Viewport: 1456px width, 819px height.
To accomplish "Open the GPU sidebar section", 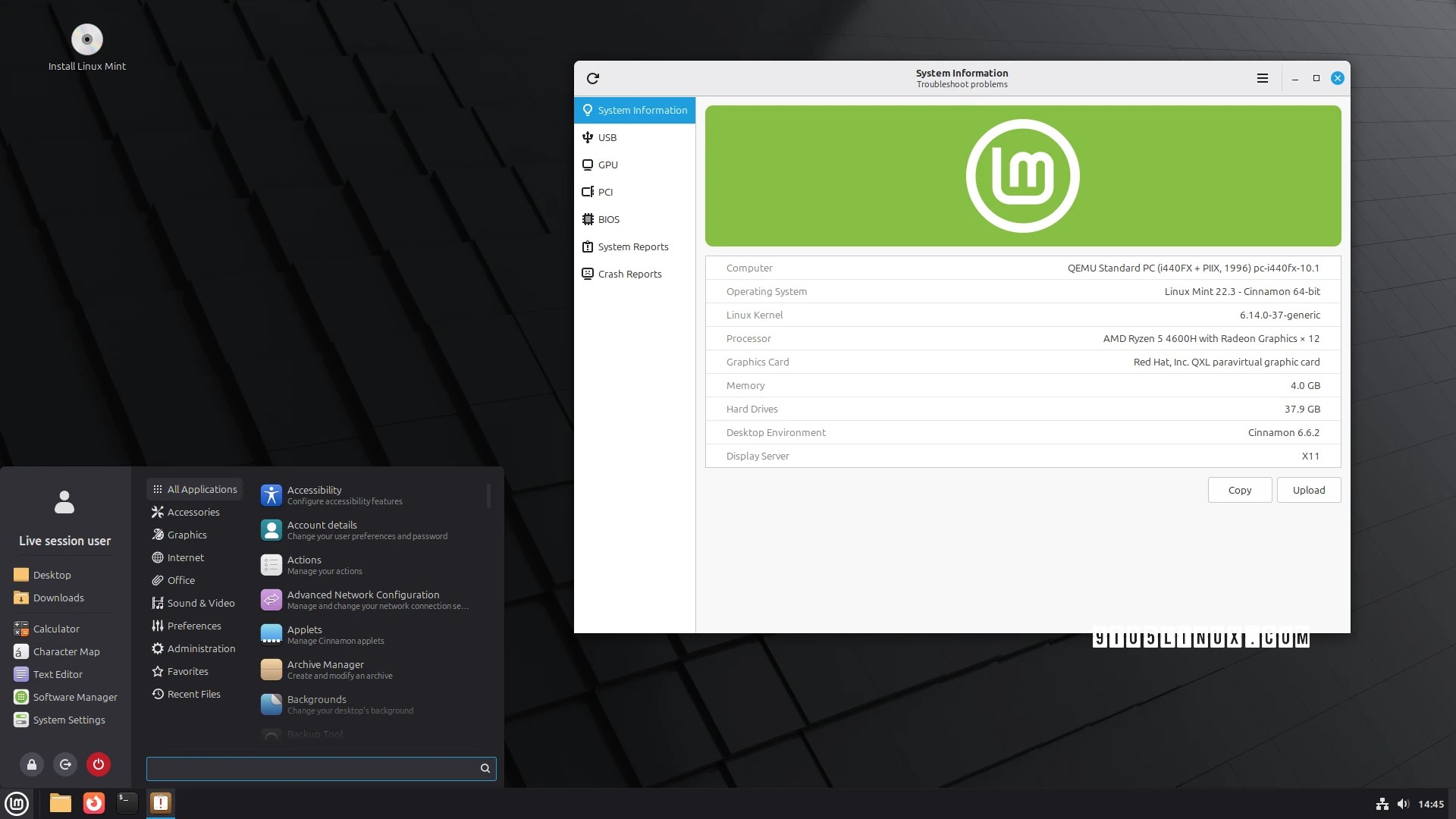I will tap(607, 165).
